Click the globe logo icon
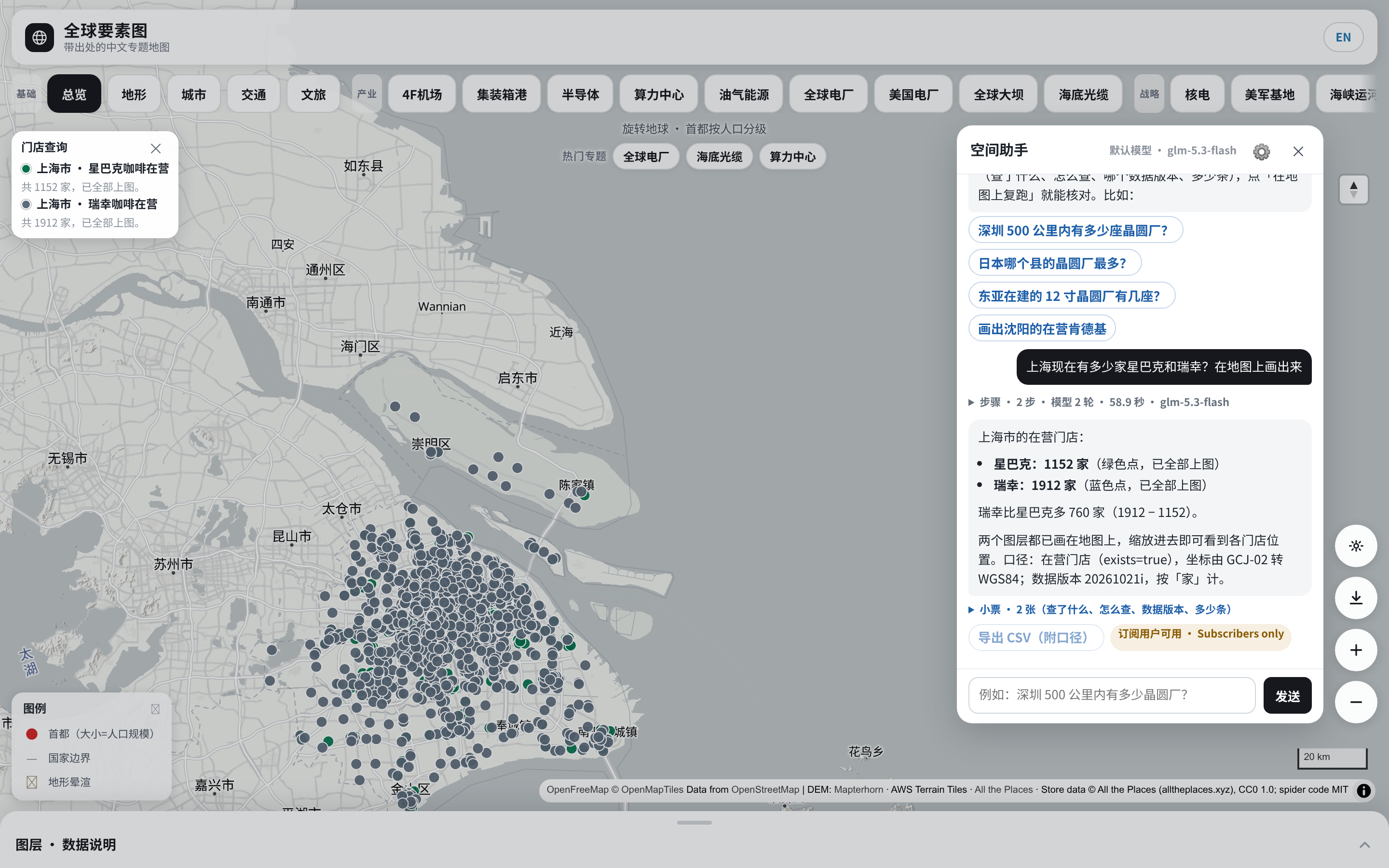Image resolution: width=1389 pixels, height=868 pixels. click(40, 38)
